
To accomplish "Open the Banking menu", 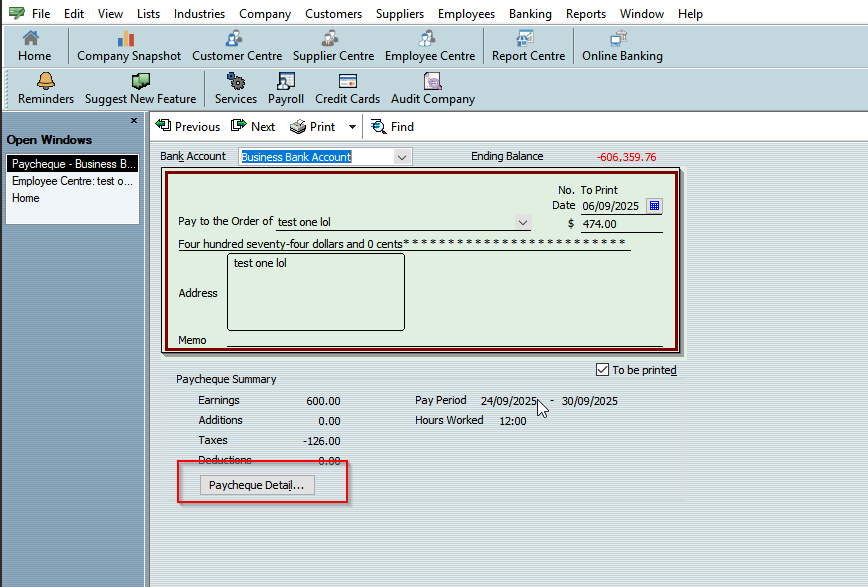I will point(530,13).
